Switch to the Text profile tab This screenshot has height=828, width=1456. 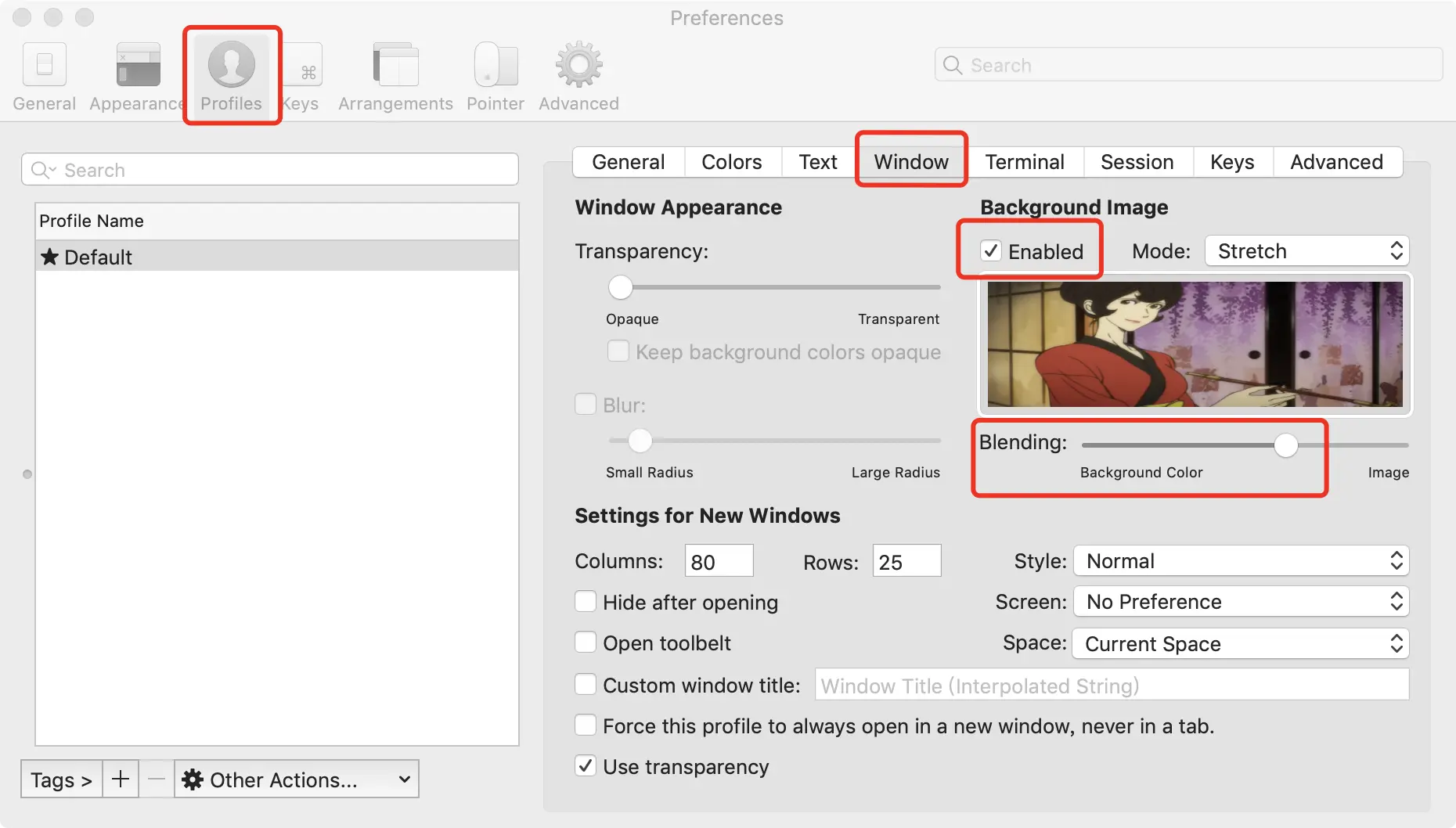(818, 162)
